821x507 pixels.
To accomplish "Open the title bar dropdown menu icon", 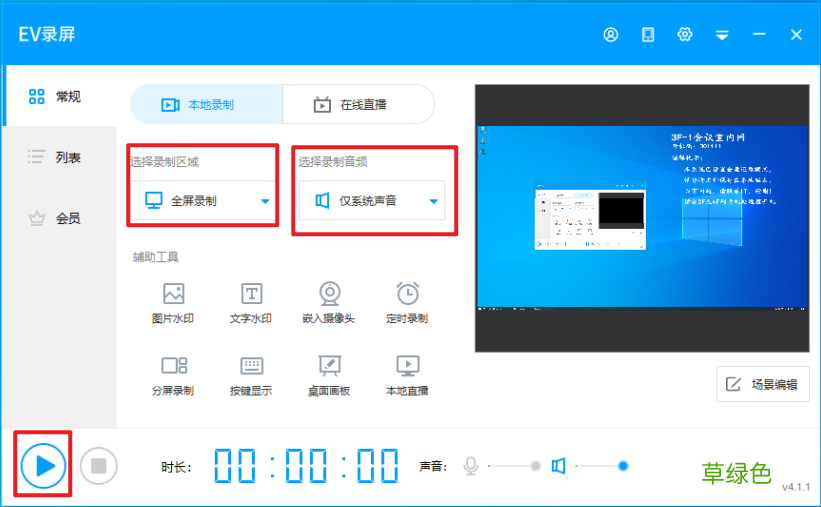I will 722,35.
